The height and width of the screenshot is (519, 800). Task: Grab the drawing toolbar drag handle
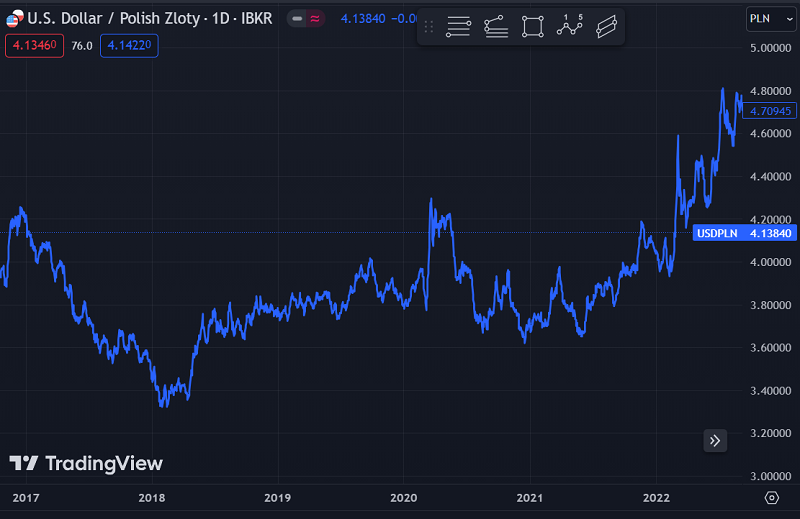430,27
